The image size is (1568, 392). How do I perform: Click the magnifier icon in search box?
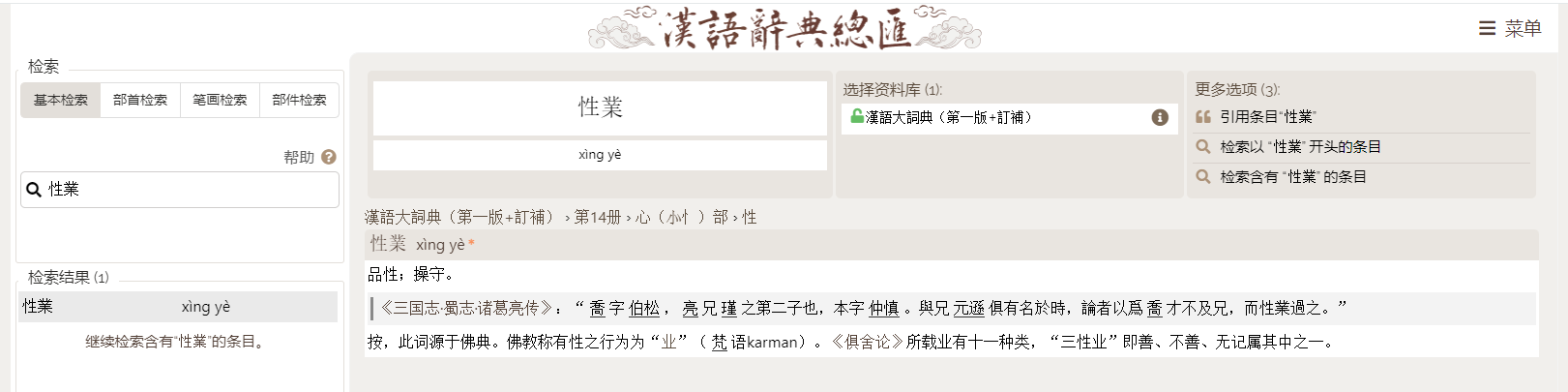[x=34, y=190]
